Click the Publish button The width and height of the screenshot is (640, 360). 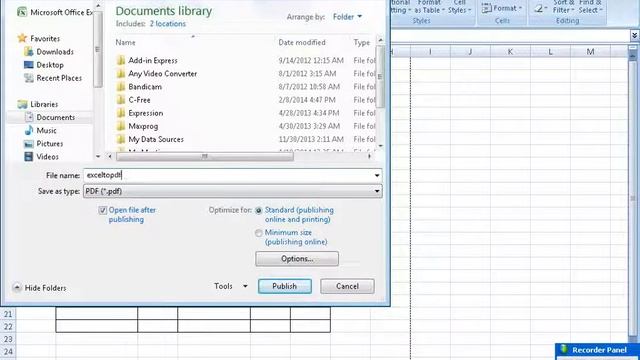284,286
